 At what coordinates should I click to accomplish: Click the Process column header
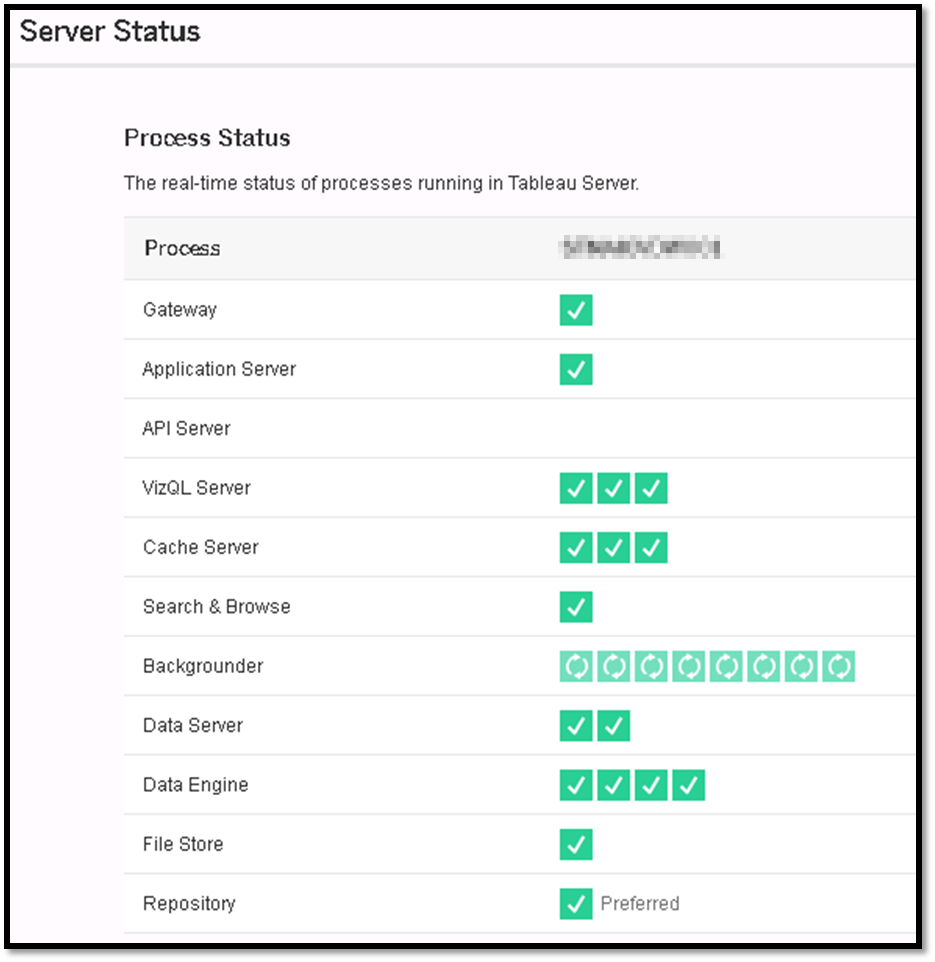[183, 248]
